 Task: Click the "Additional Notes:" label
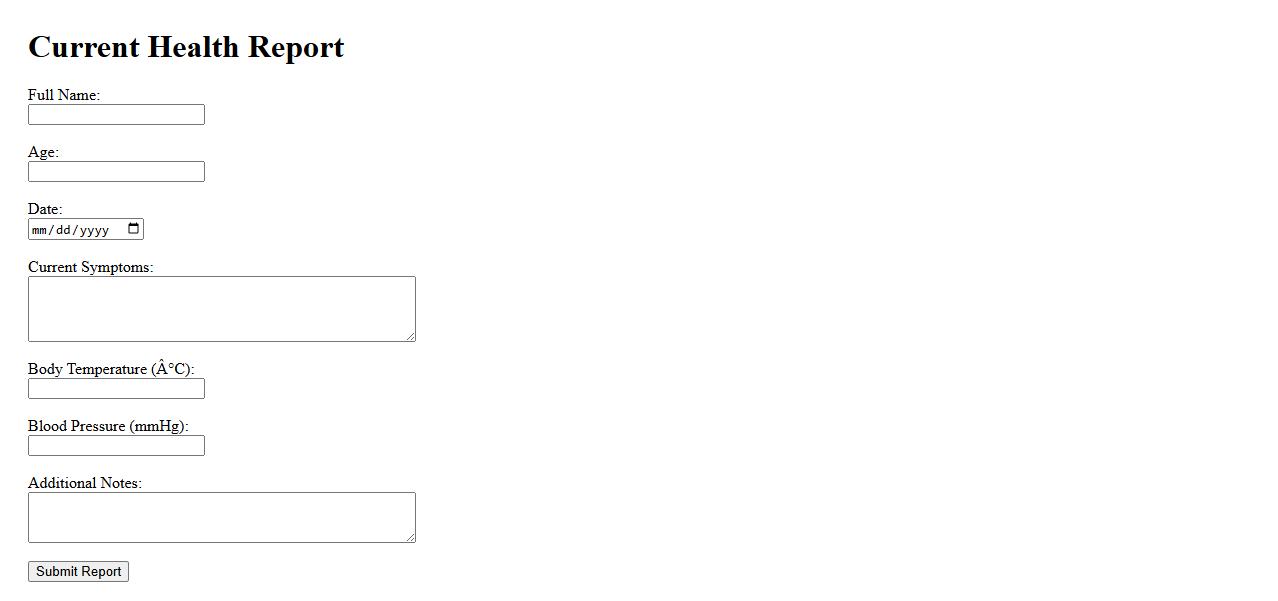[85, 483]
